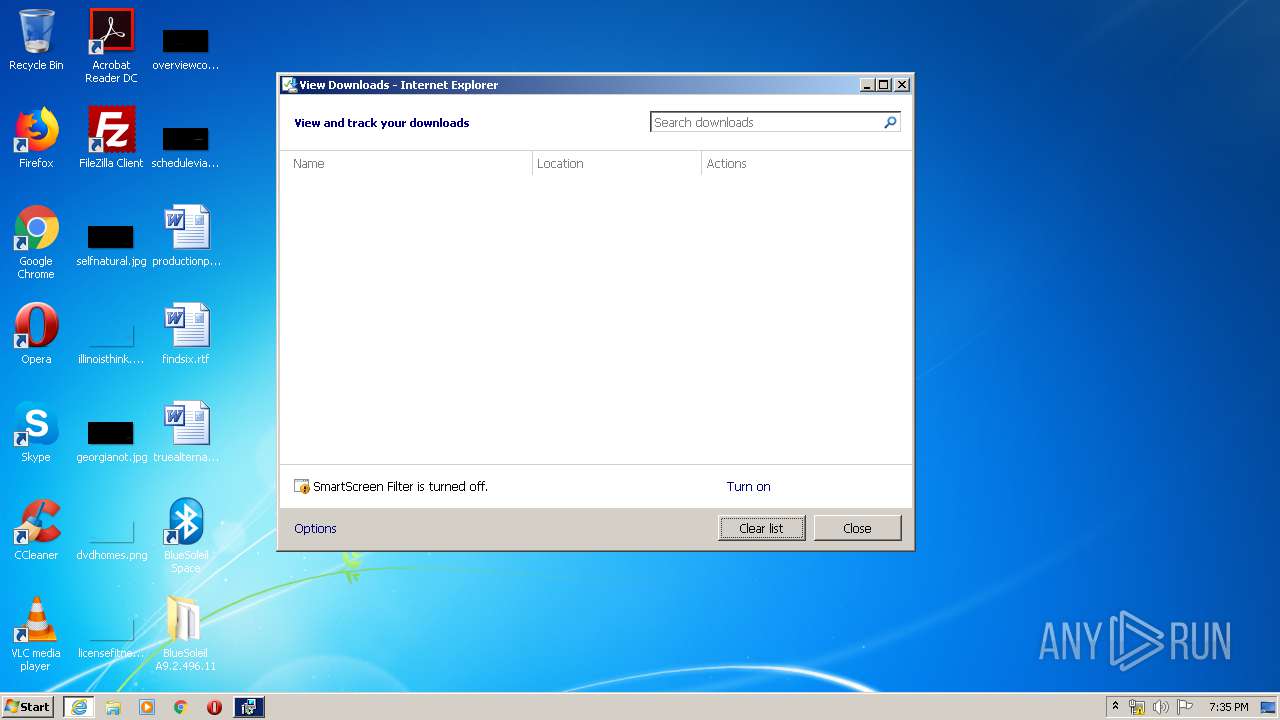Select the schedulevia... desktop file
This screenshot has width=1280, height=720.
(186, 146)
